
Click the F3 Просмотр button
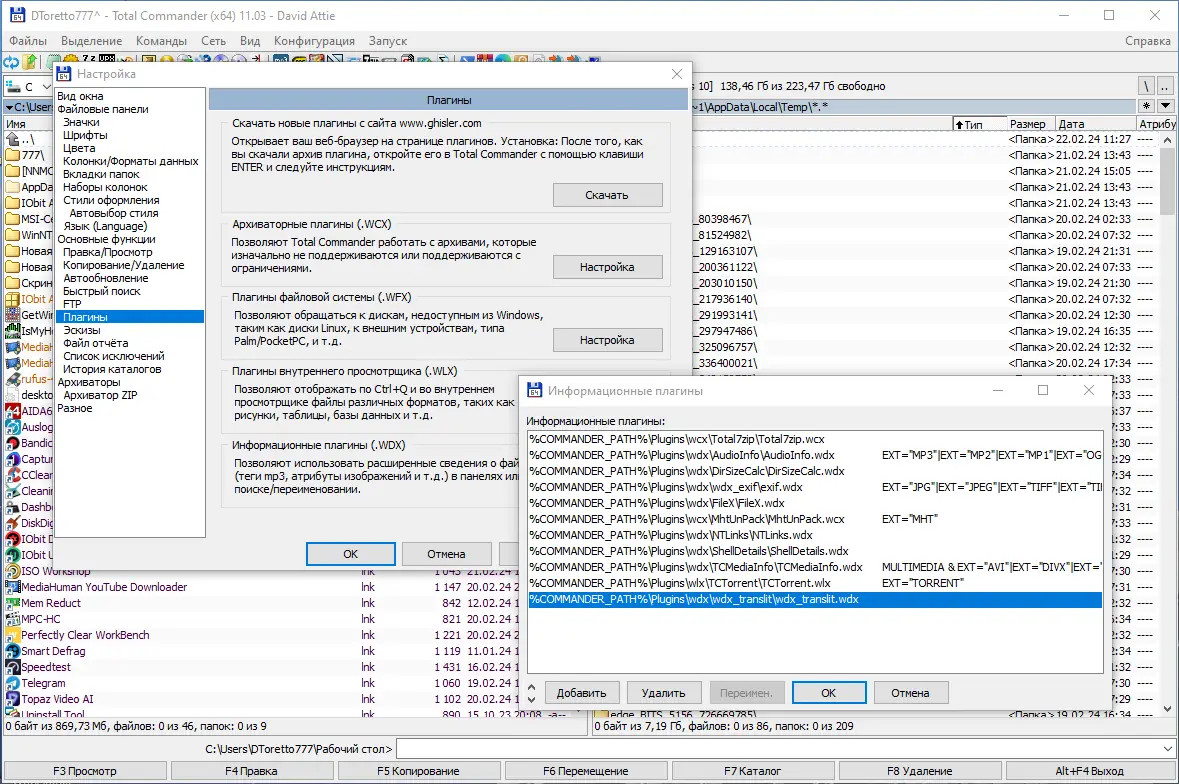[85, 770]
